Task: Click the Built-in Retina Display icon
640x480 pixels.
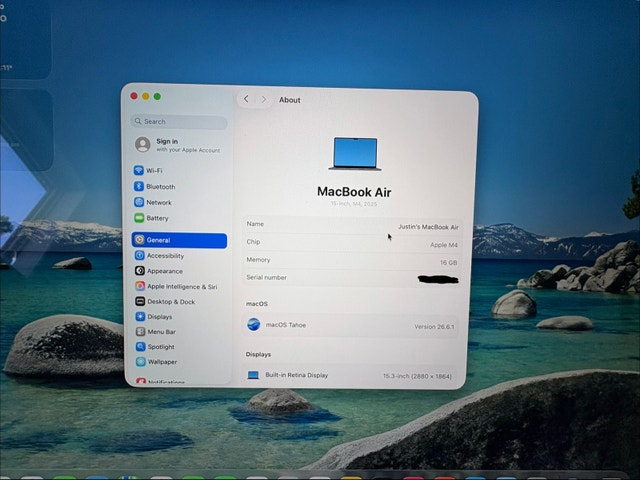Action: coord(253,375)
